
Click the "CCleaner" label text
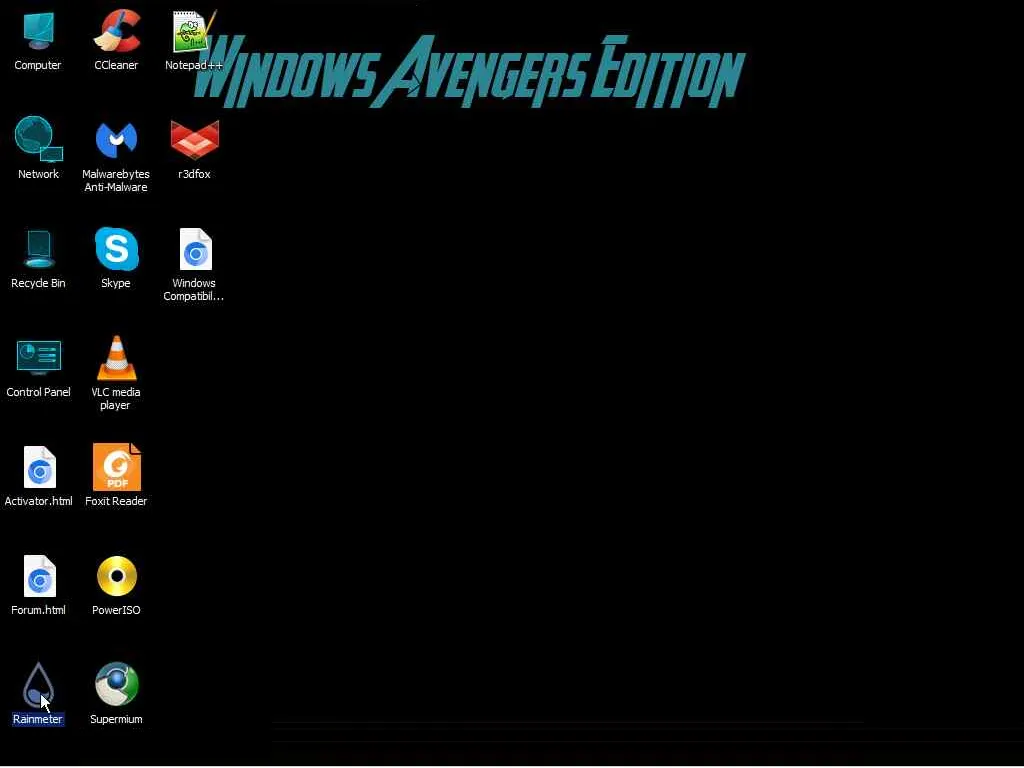click(x=116, y=65)
